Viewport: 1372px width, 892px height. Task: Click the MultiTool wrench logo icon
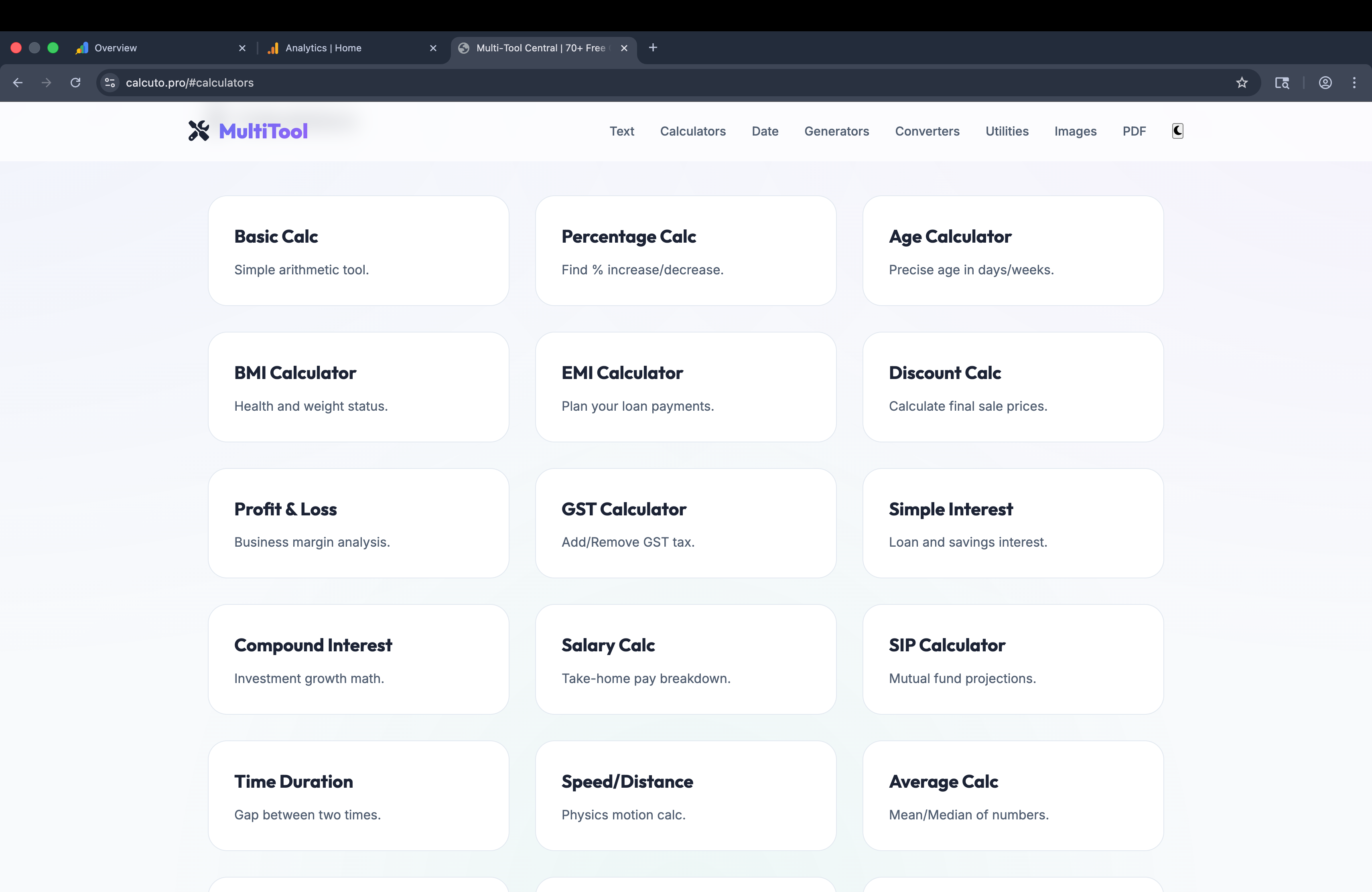(x=199, y=131)
